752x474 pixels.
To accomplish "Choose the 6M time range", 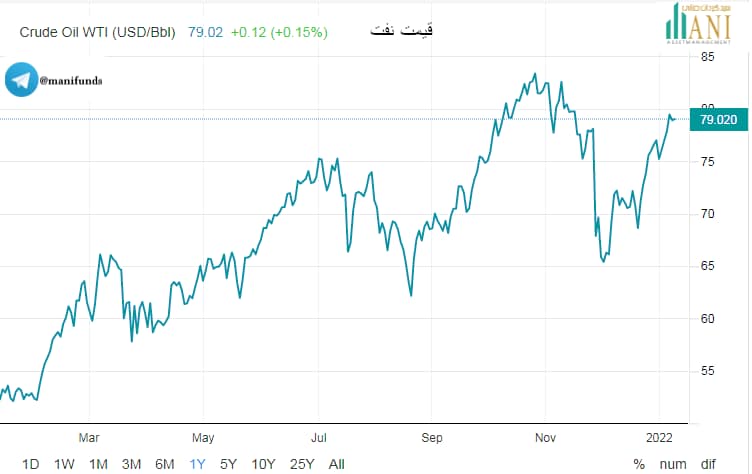I will coord(164,464).
